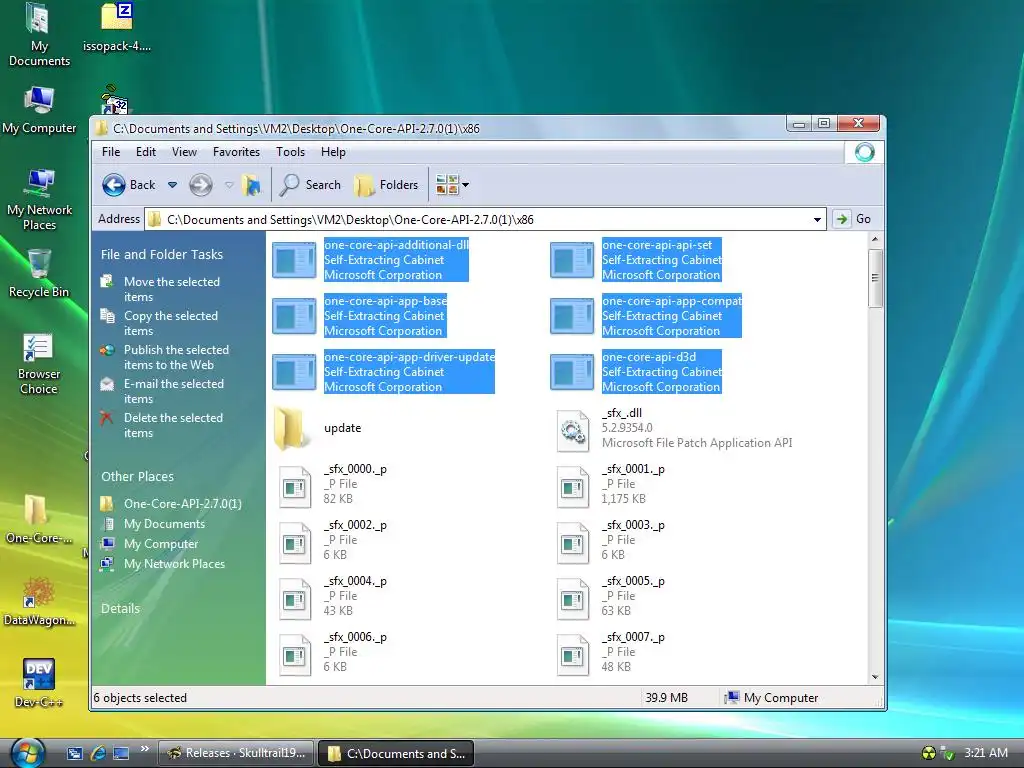The image size is (1024, 768).
Task: Open My Computer in Other Places
Action: [161, 544]
